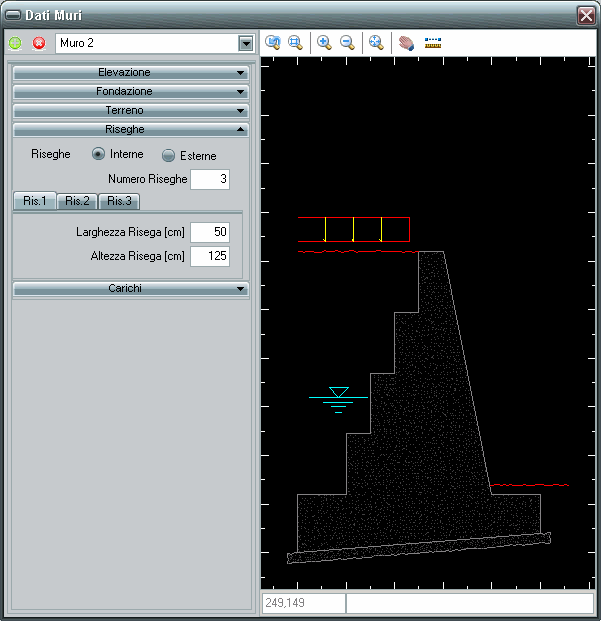The width and height of the screenshot is (601, 621).
Task: Open the Muro 2 dropdown list
Action: [x=245, y=43]
